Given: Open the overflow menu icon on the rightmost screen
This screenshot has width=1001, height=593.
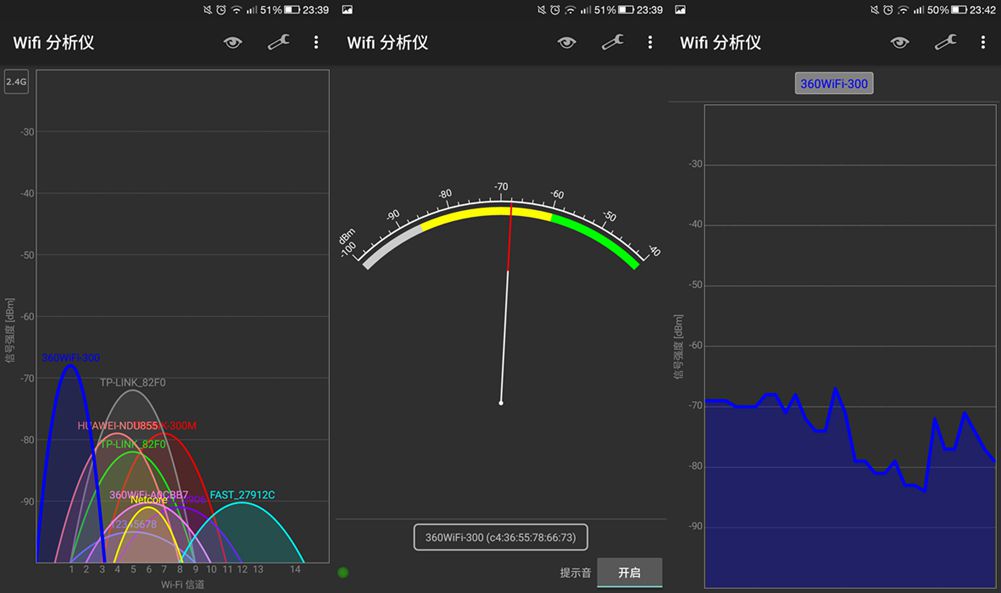Looking at the screenshot, I should point(984,42).
